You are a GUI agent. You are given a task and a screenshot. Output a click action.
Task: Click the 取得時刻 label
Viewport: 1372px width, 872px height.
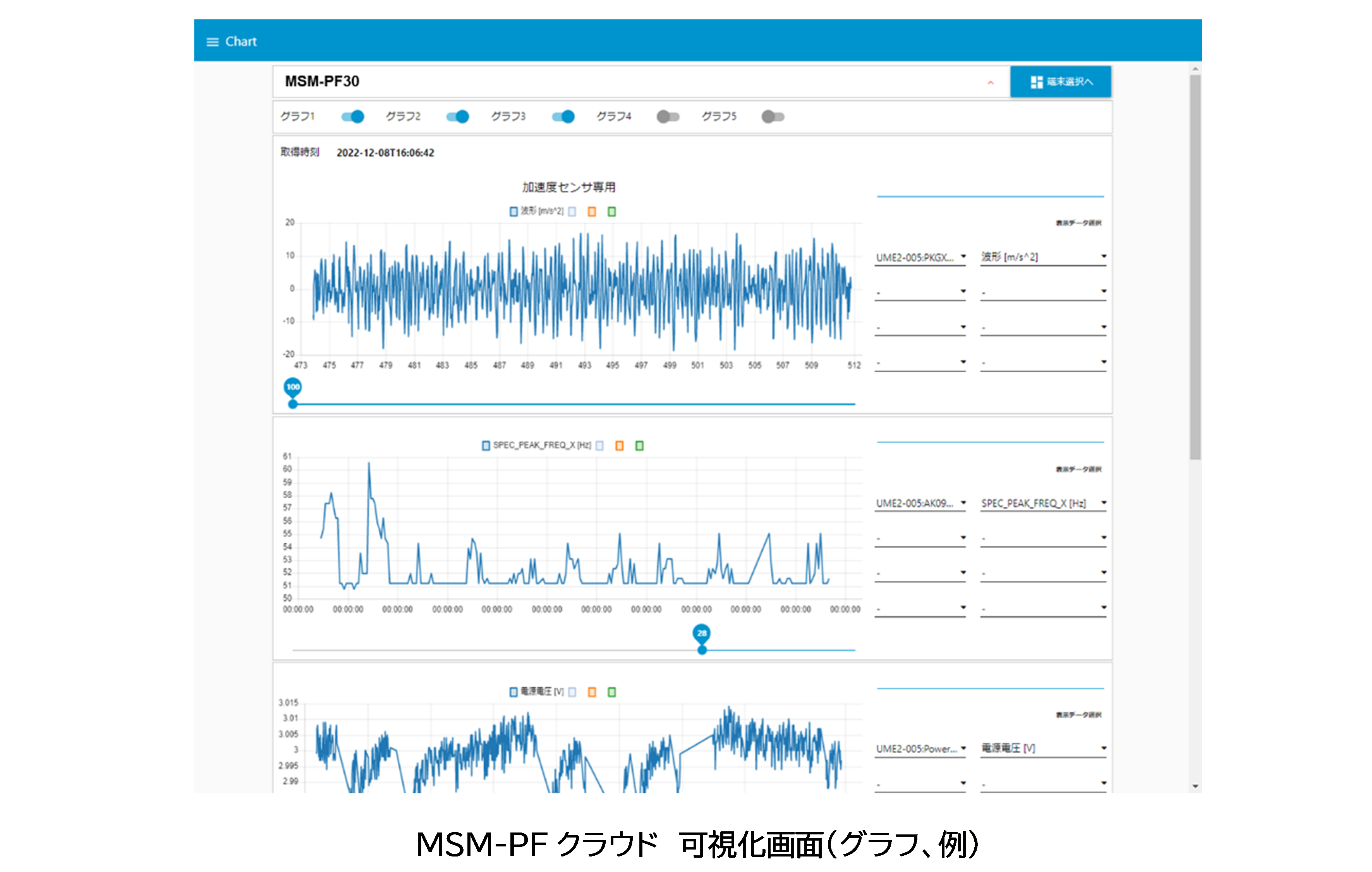(x=300, y=152)
